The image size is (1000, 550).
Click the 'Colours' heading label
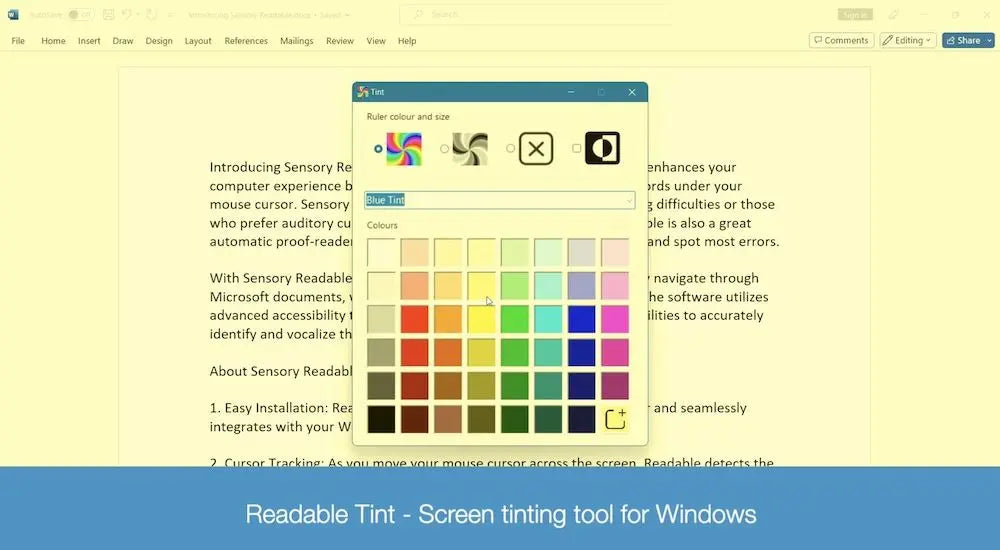(x=382, y=225)
